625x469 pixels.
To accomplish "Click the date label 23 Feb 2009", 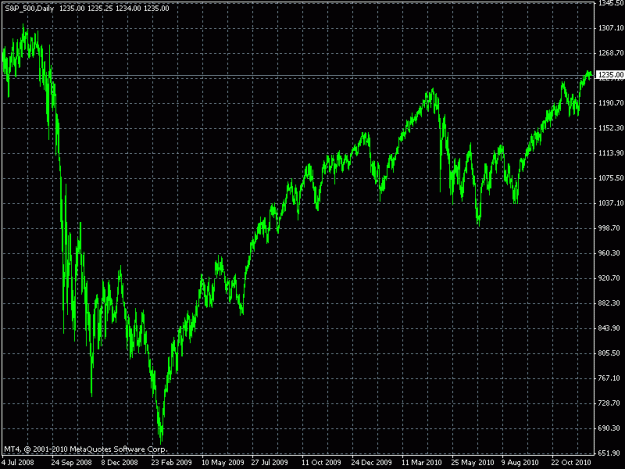I will [x=171, y=463].
